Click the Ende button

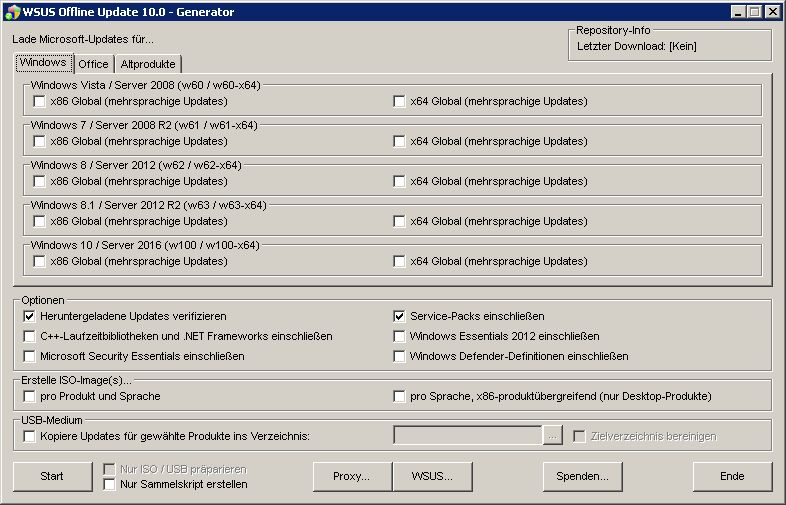coord(732,476)
